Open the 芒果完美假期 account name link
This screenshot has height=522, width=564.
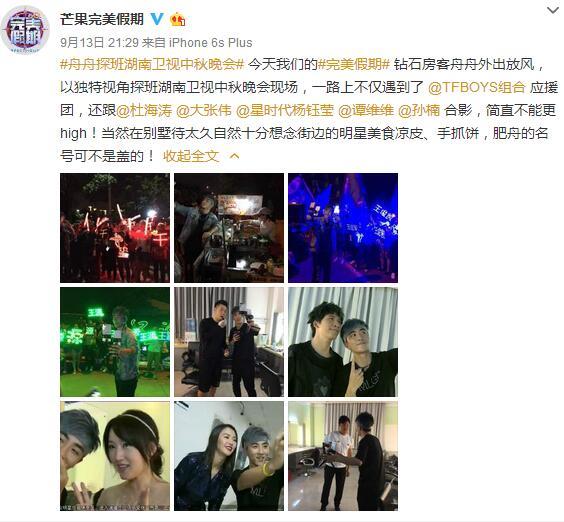click(x=102, y=19)
